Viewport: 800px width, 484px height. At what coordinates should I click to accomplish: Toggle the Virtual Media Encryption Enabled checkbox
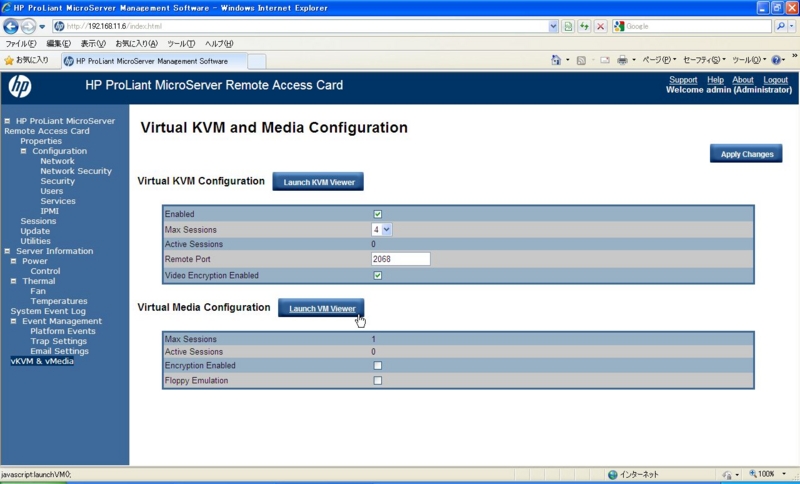coord(378,366)
